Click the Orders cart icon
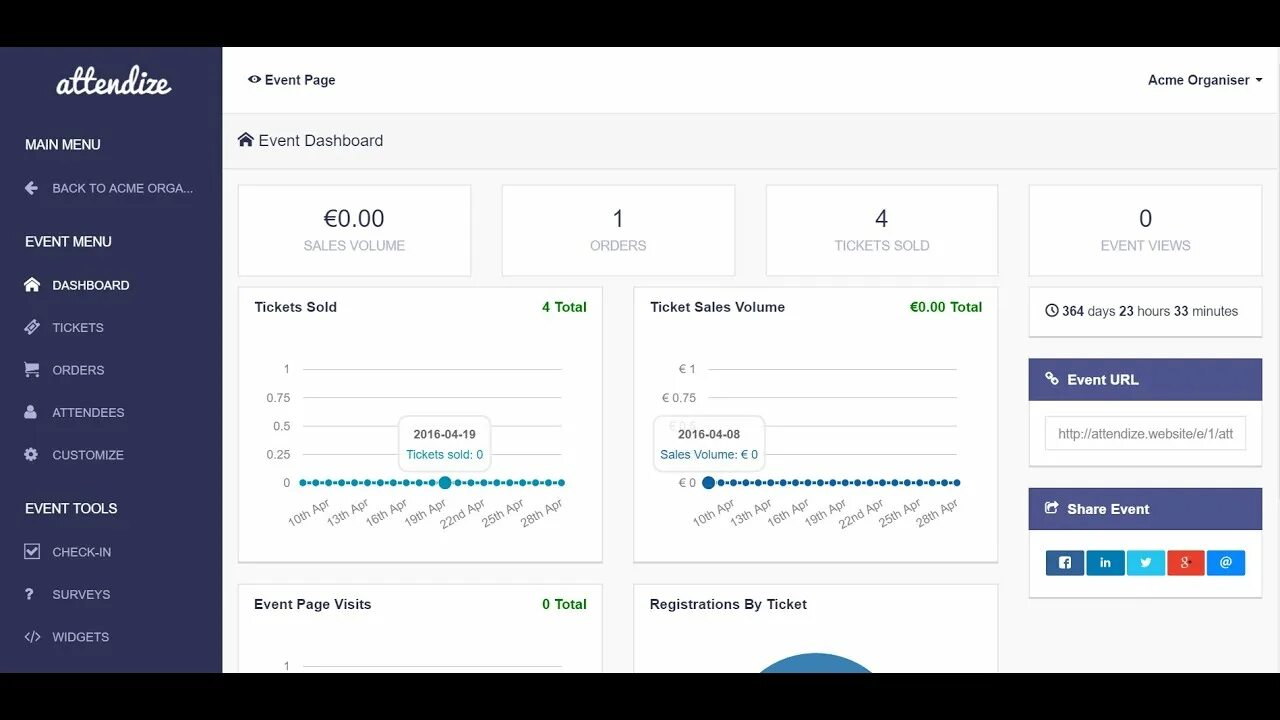 32,370
